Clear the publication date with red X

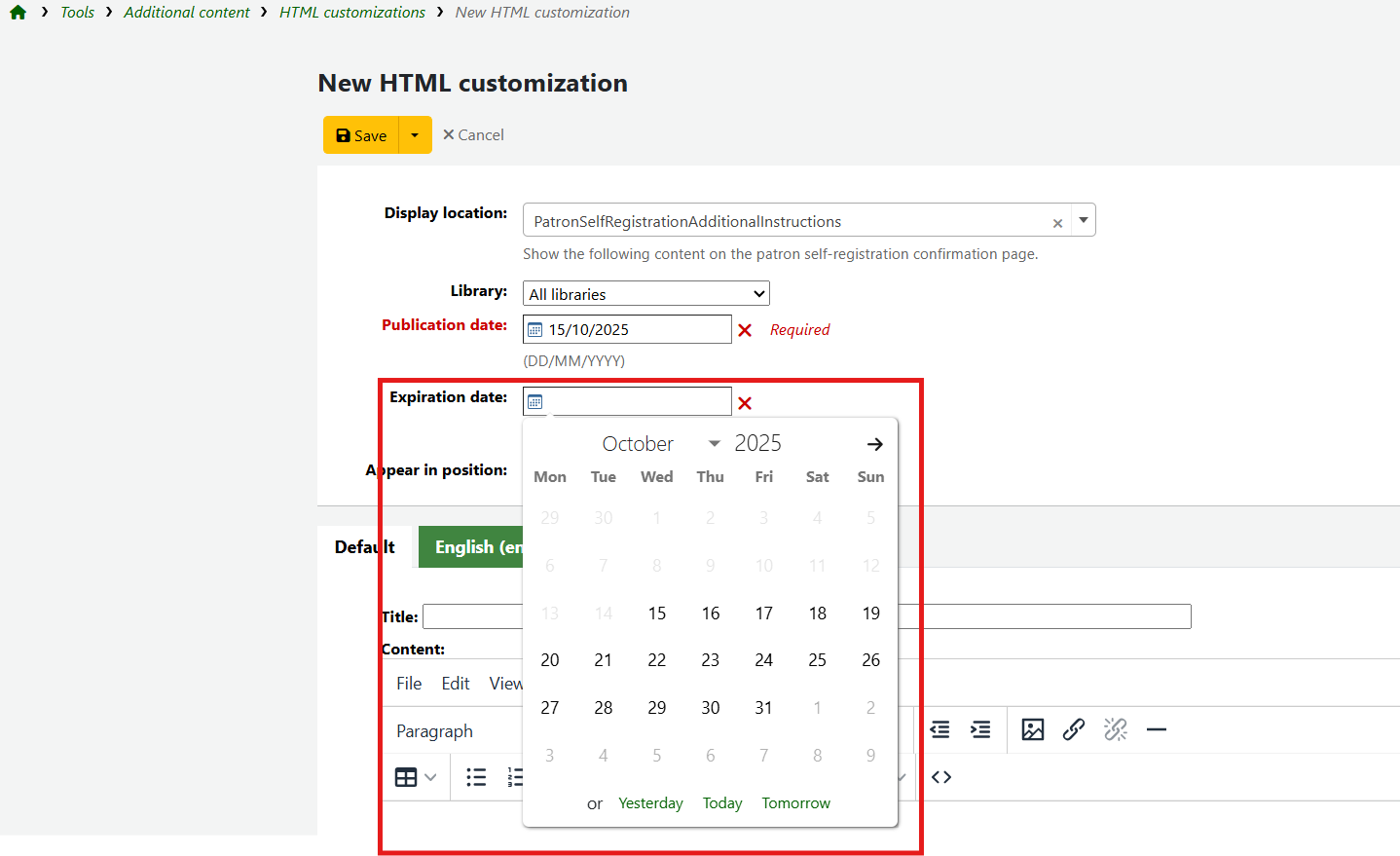(x=745, y=330)
